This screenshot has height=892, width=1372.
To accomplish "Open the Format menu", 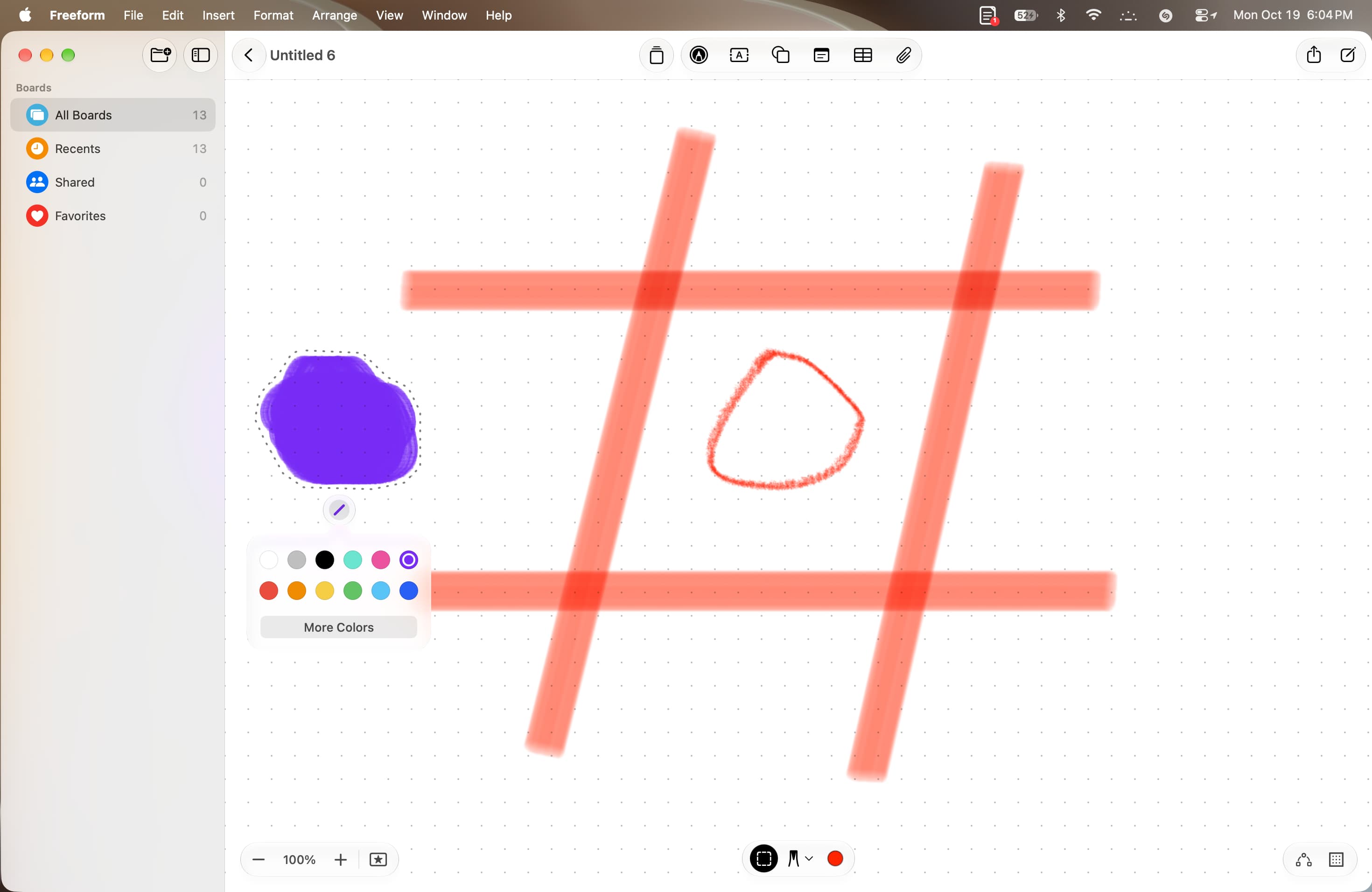I will click(273, 15).
